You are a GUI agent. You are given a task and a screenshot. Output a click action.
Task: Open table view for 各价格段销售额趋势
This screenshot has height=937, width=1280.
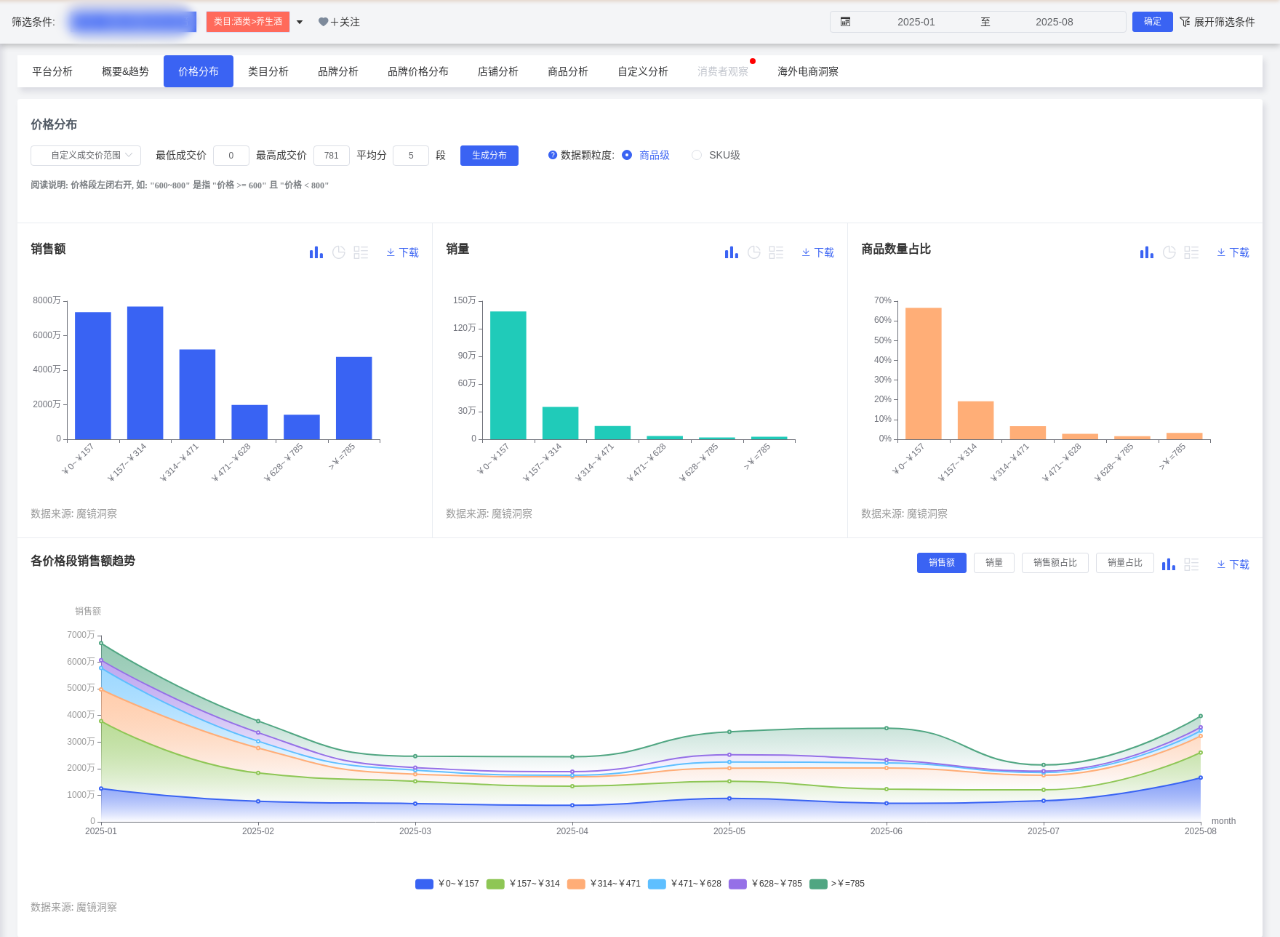click(1191, 564)
